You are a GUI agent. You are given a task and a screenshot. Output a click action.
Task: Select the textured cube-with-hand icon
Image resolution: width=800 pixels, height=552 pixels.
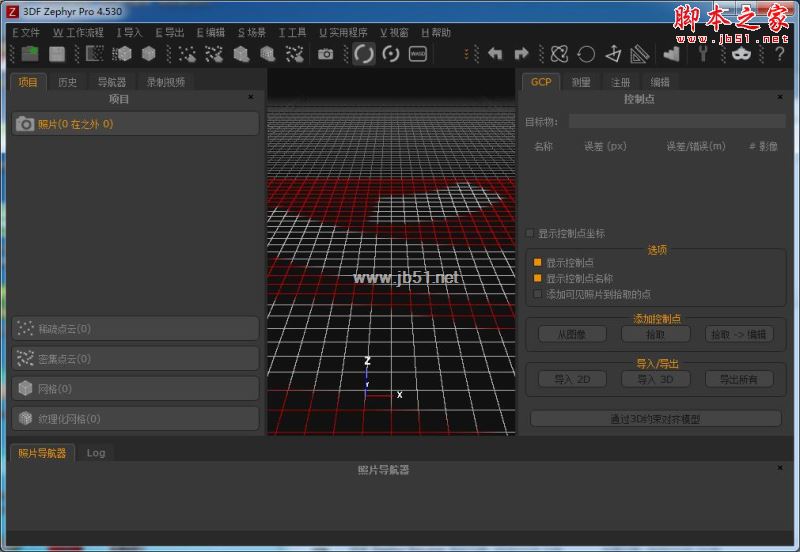point(267,54)
